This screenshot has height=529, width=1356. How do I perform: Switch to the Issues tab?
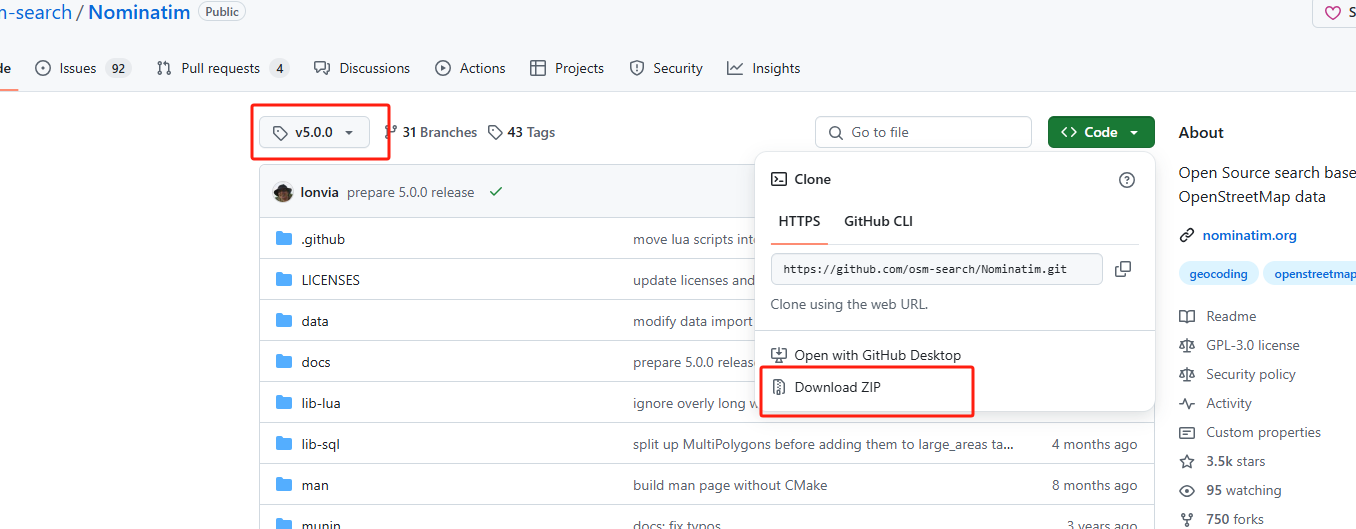[x=83, y=68]
